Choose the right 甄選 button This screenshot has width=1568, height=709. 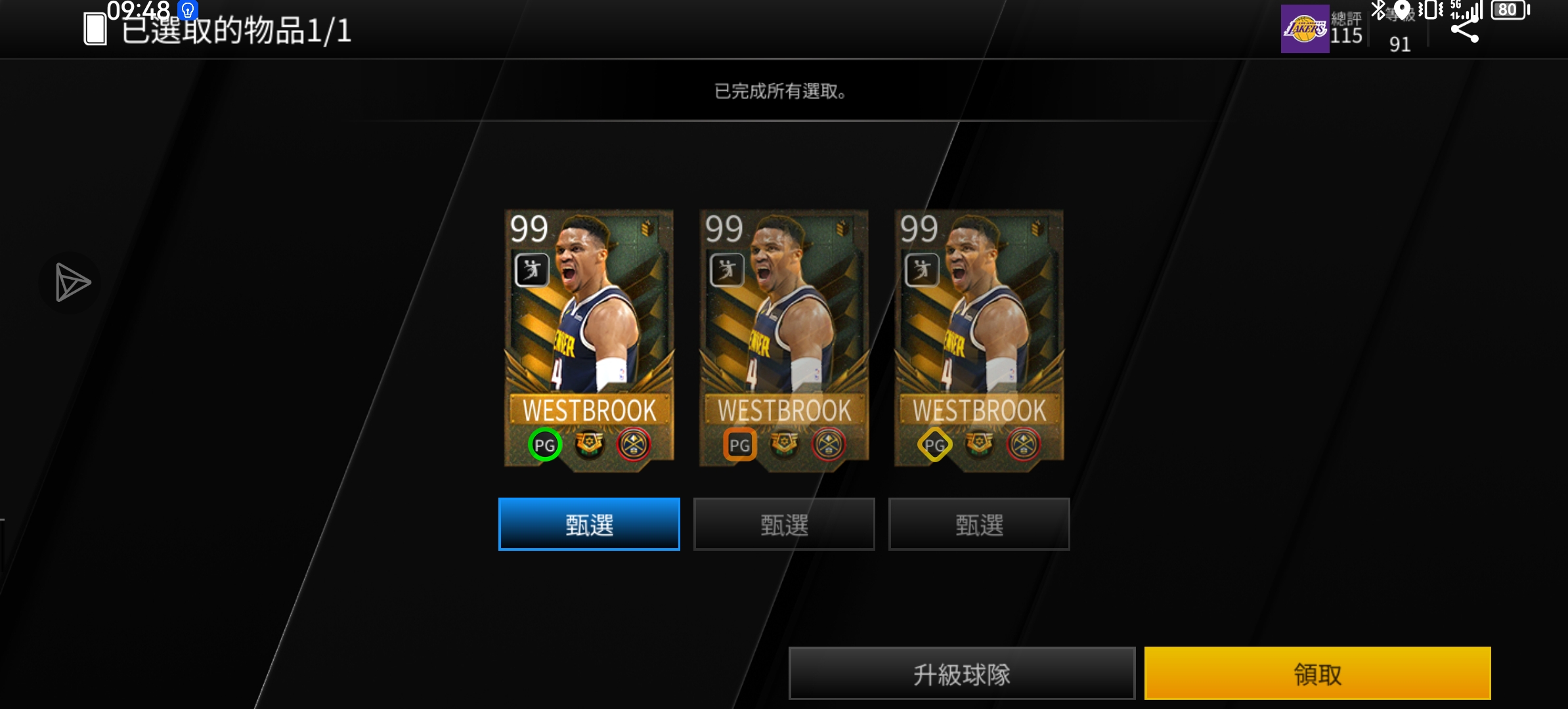point(979,524)
